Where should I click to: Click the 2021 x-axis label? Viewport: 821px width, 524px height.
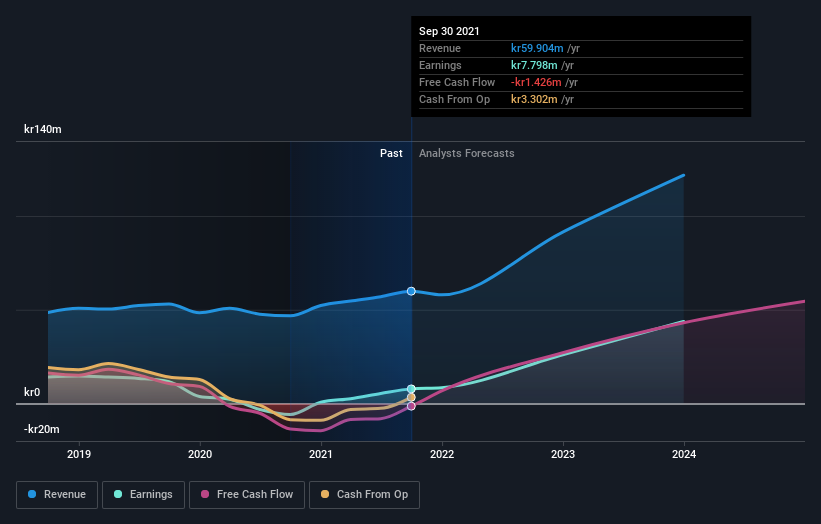[x=321, y=454]
